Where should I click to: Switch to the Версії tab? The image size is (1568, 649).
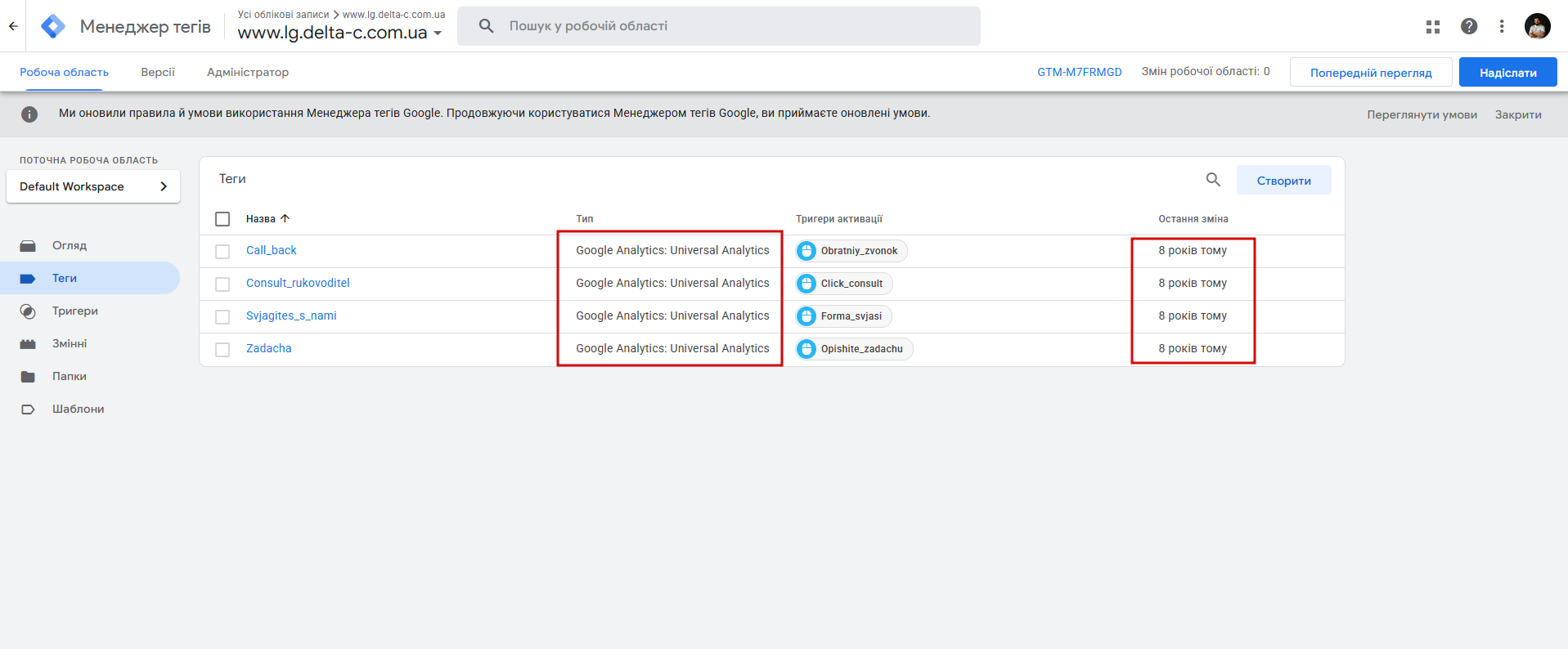pos(158,72)
